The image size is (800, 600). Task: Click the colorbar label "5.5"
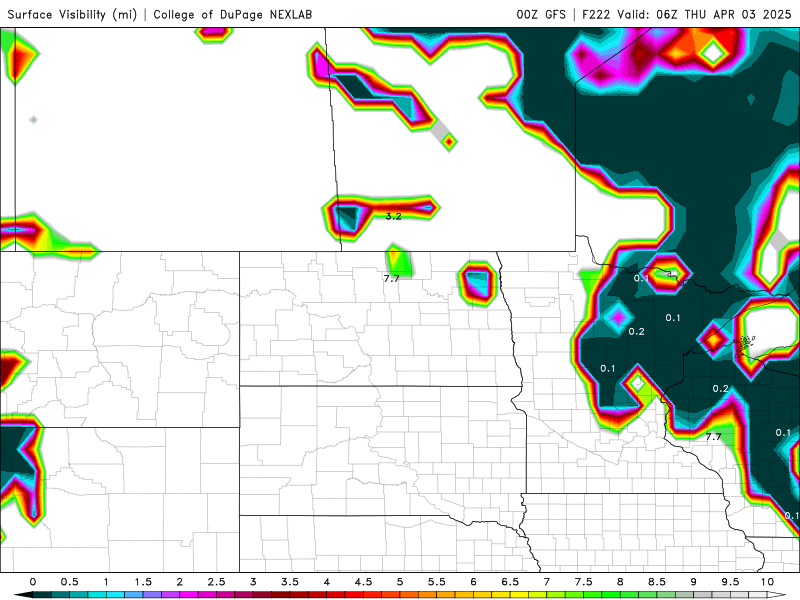pyautogui.click(x=437, y=582)
